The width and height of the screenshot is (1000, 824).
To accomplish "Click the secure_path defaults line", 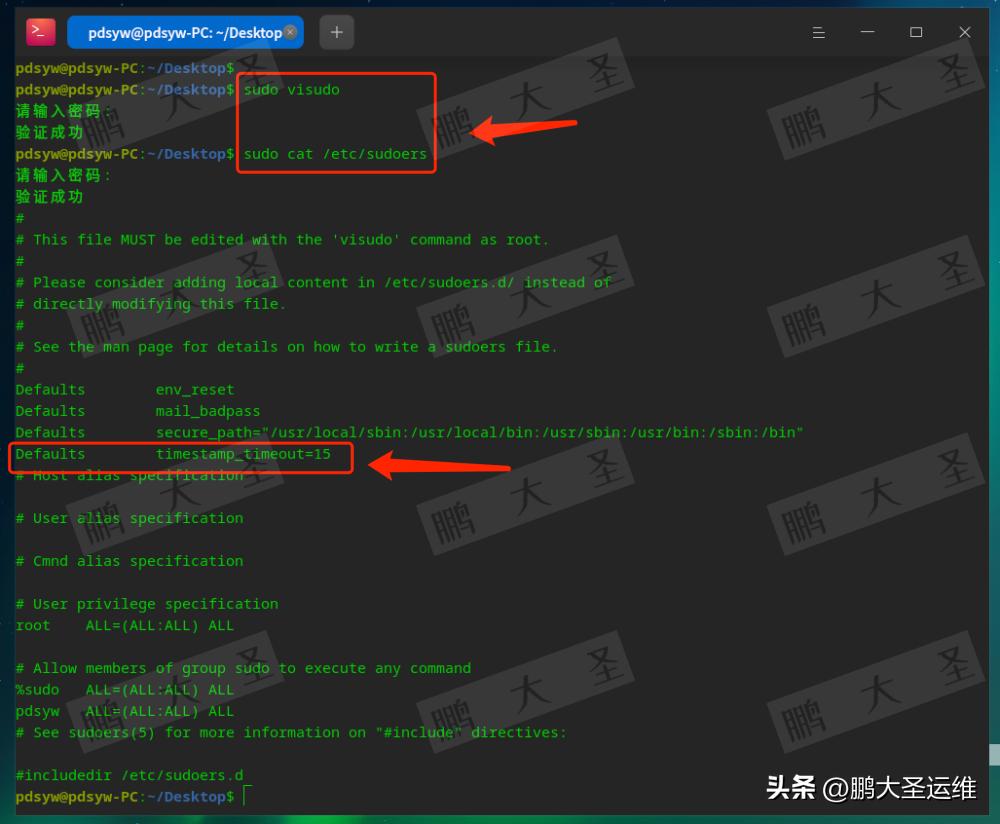I will [x=409, y=432].
